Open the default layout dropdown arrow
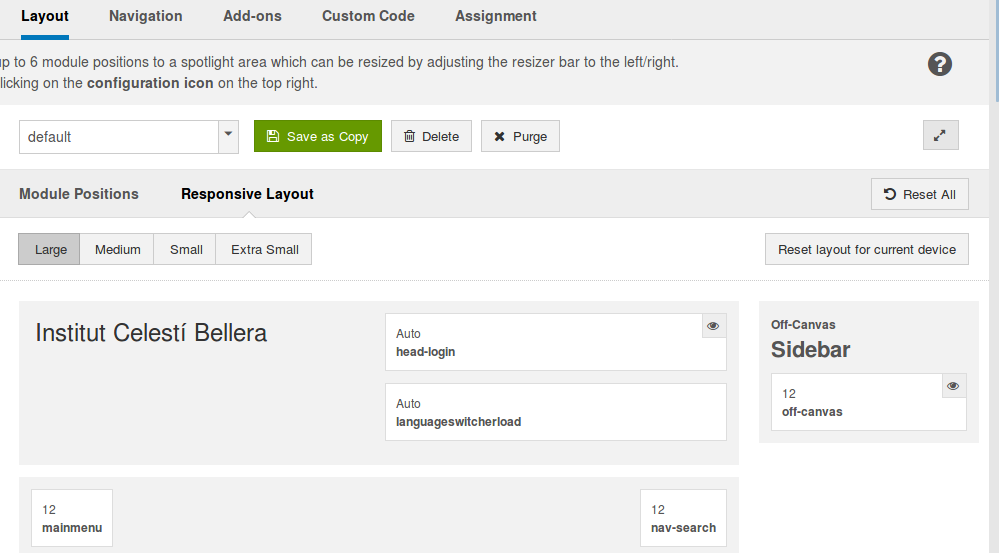This screenshot has height=553, width=999. tap(228, 136)
